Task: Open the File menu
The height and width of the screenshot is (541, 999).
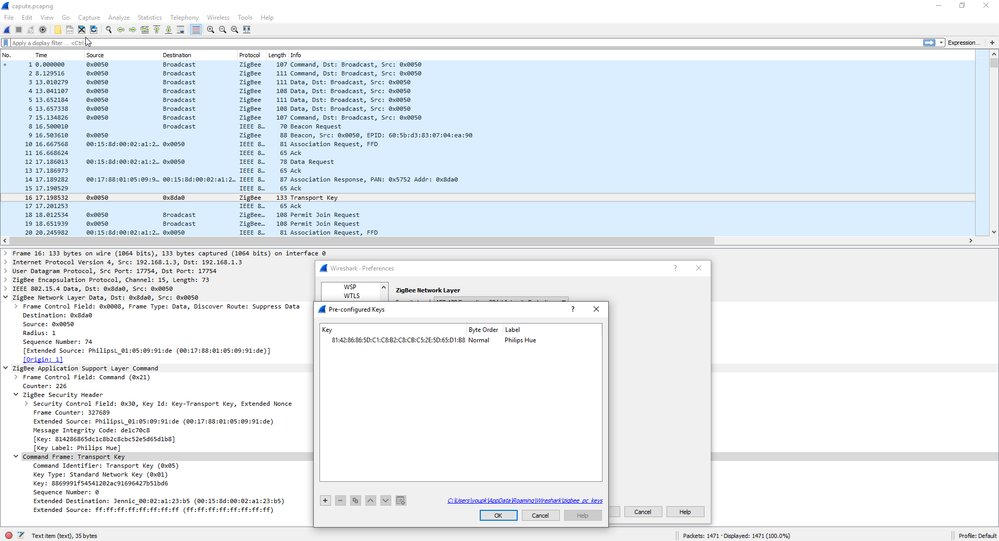Action: [x=9, y=17]
